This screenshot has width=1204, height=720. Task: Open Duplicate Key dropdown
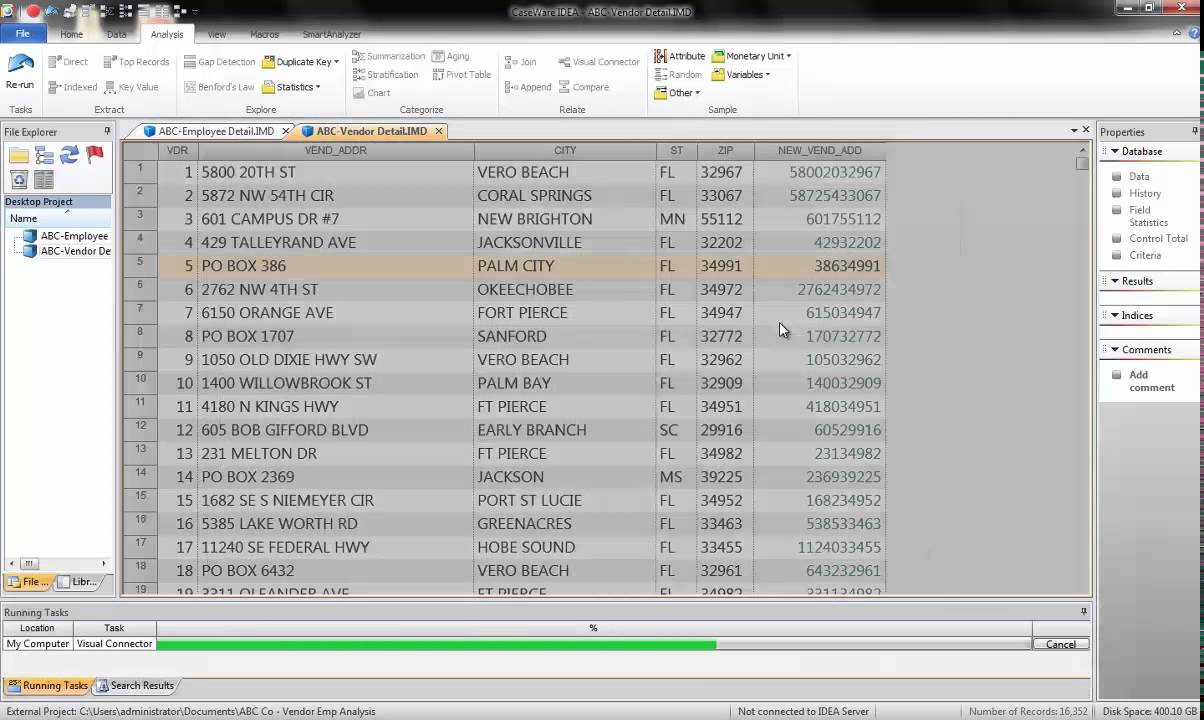(300, 62)
